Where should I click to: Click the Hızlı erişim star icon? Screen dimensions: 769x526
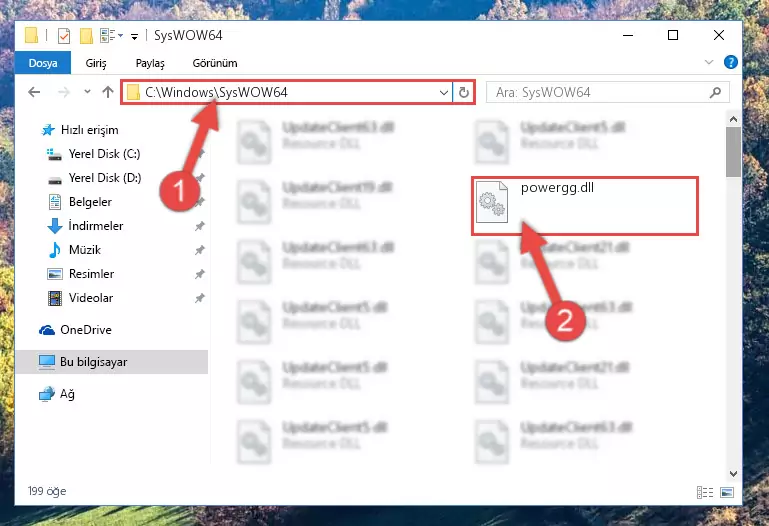[x=48, y=130]
